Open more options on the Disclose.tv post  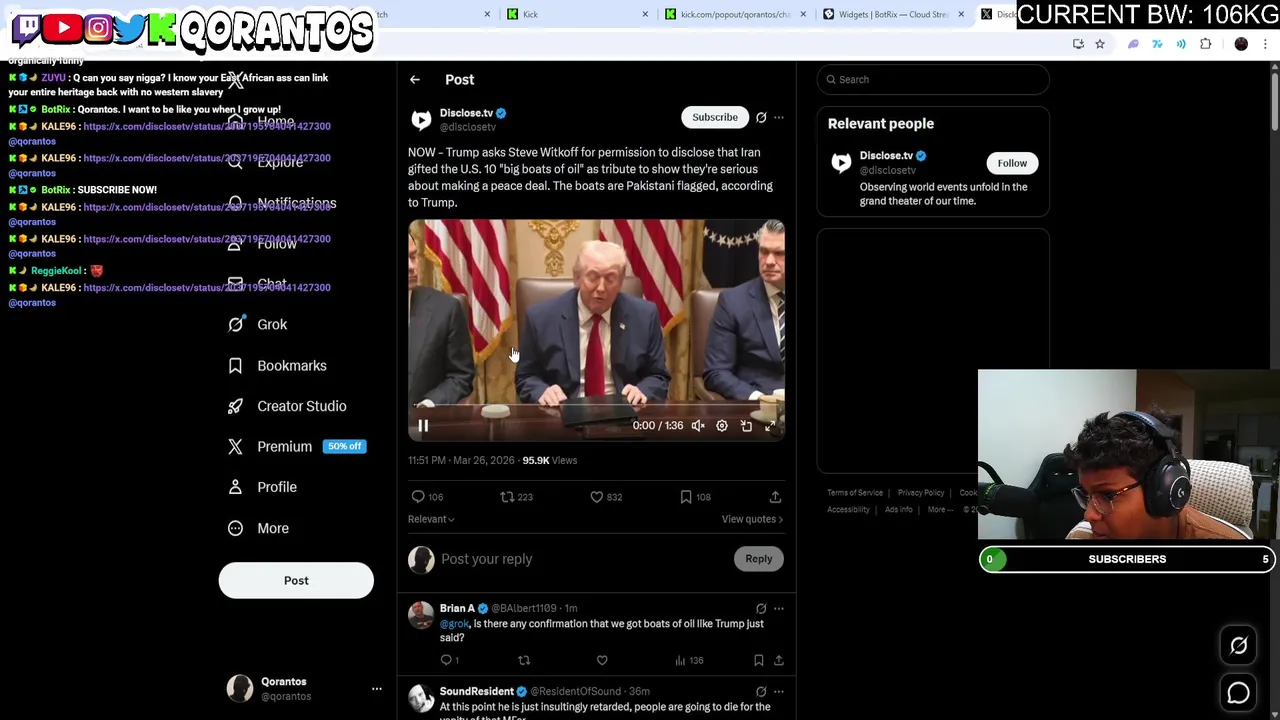click(779, 117)
